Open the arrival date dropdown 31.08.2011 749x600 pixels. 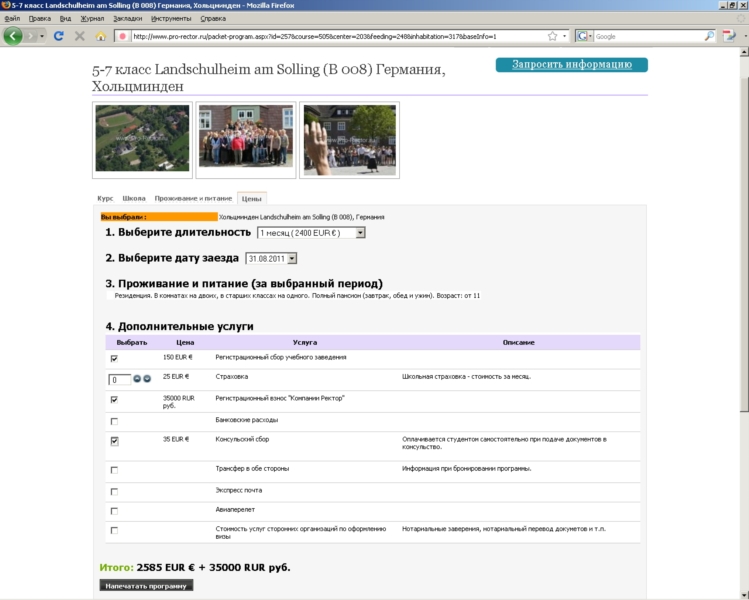271,258
